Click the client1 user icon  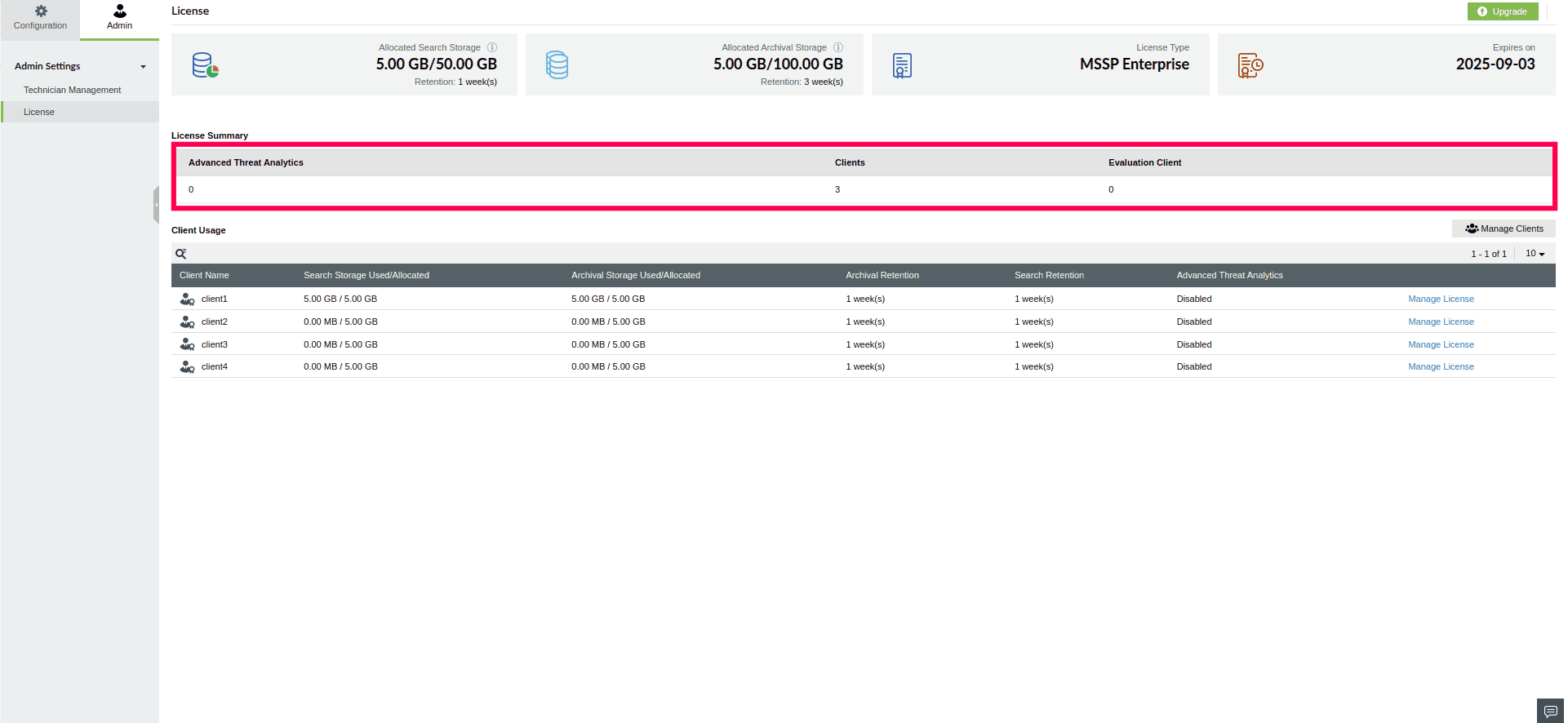click(187, 299)
